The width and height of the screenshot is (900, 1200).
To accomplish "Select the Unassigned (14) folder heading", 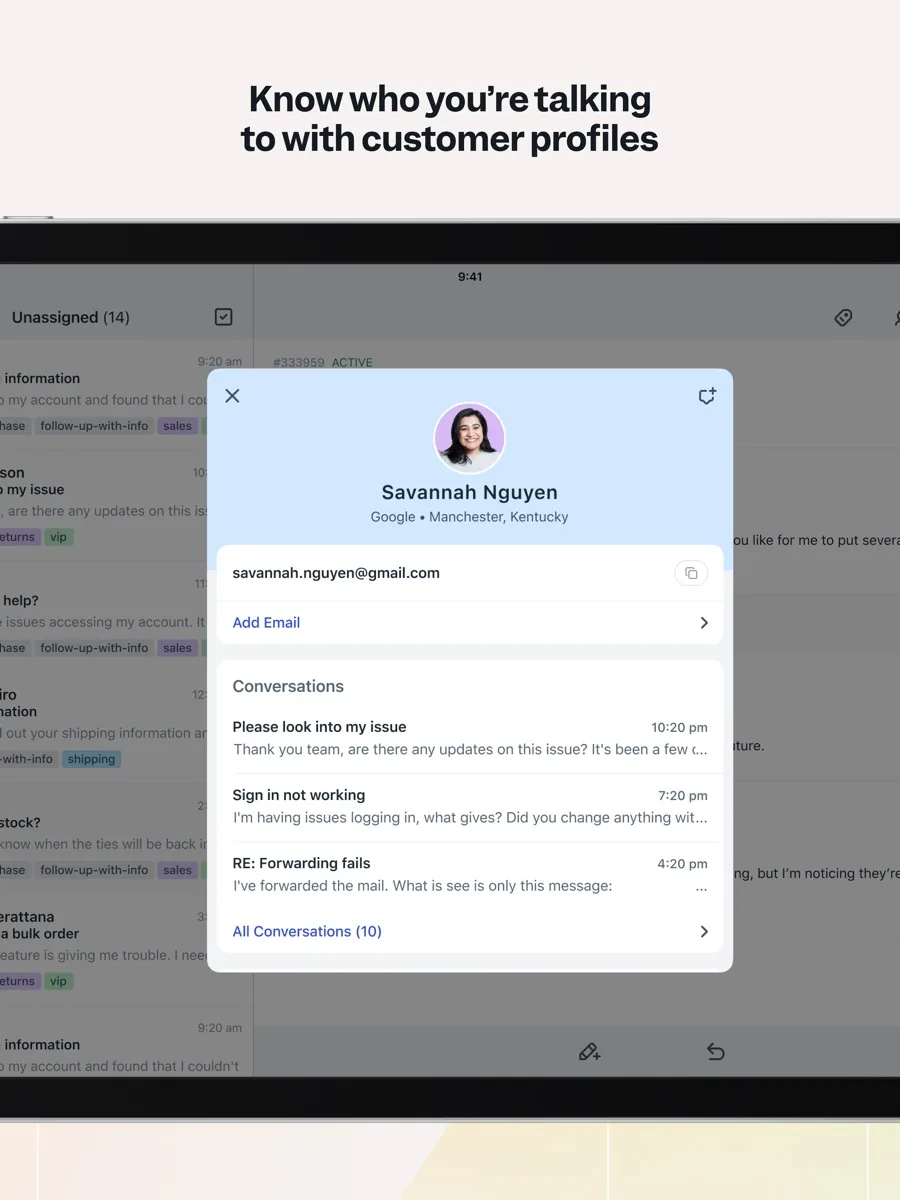I will (71, 317).
